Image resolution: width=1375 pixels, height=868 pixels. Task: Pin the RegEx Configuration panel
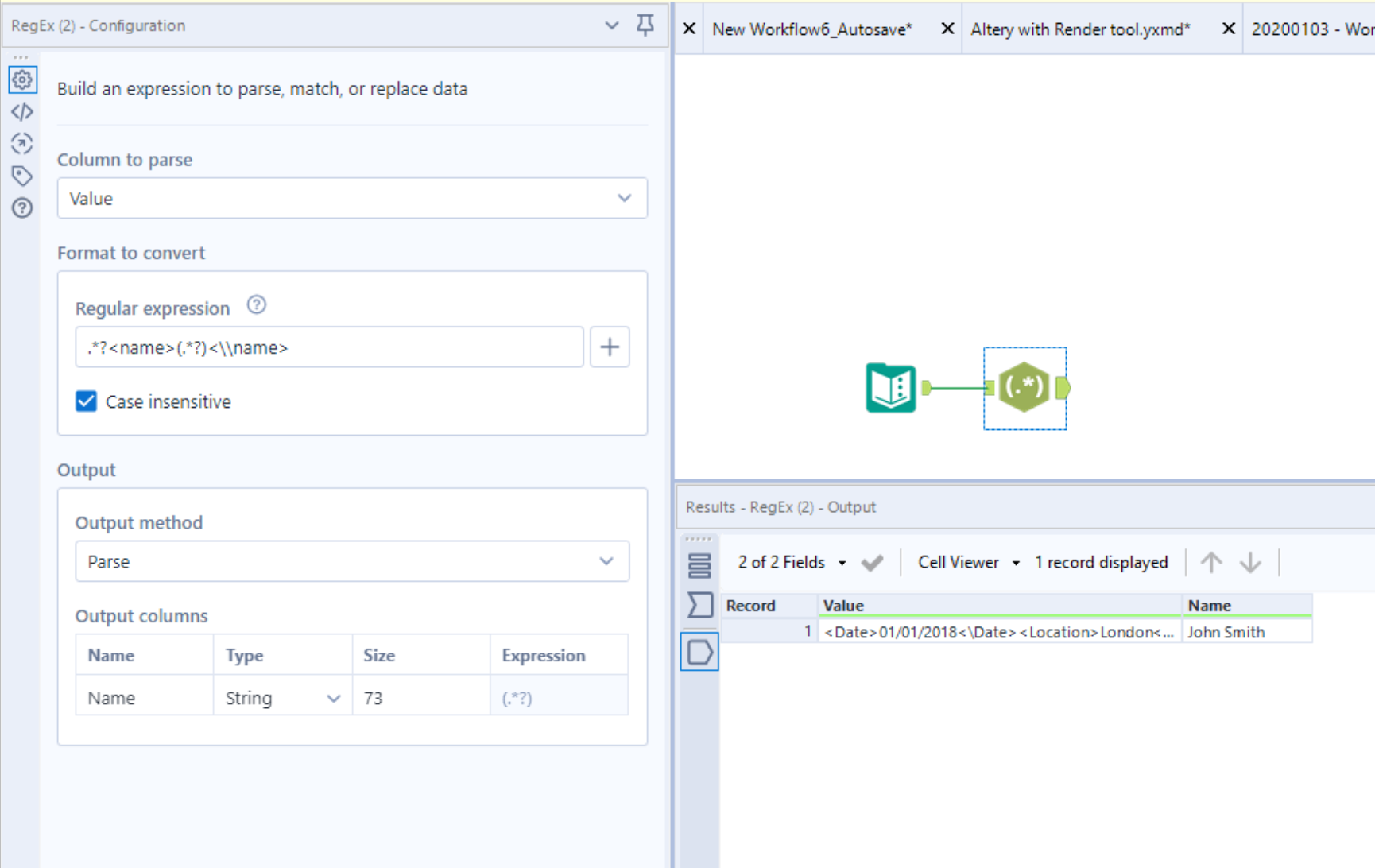point(645,25)
